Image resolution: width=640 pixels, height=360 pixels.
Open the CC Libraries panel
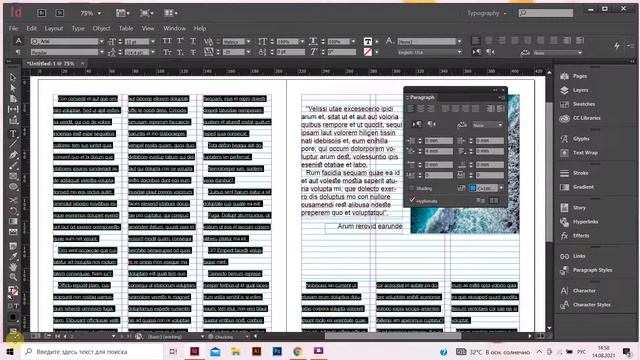point(580,118)
